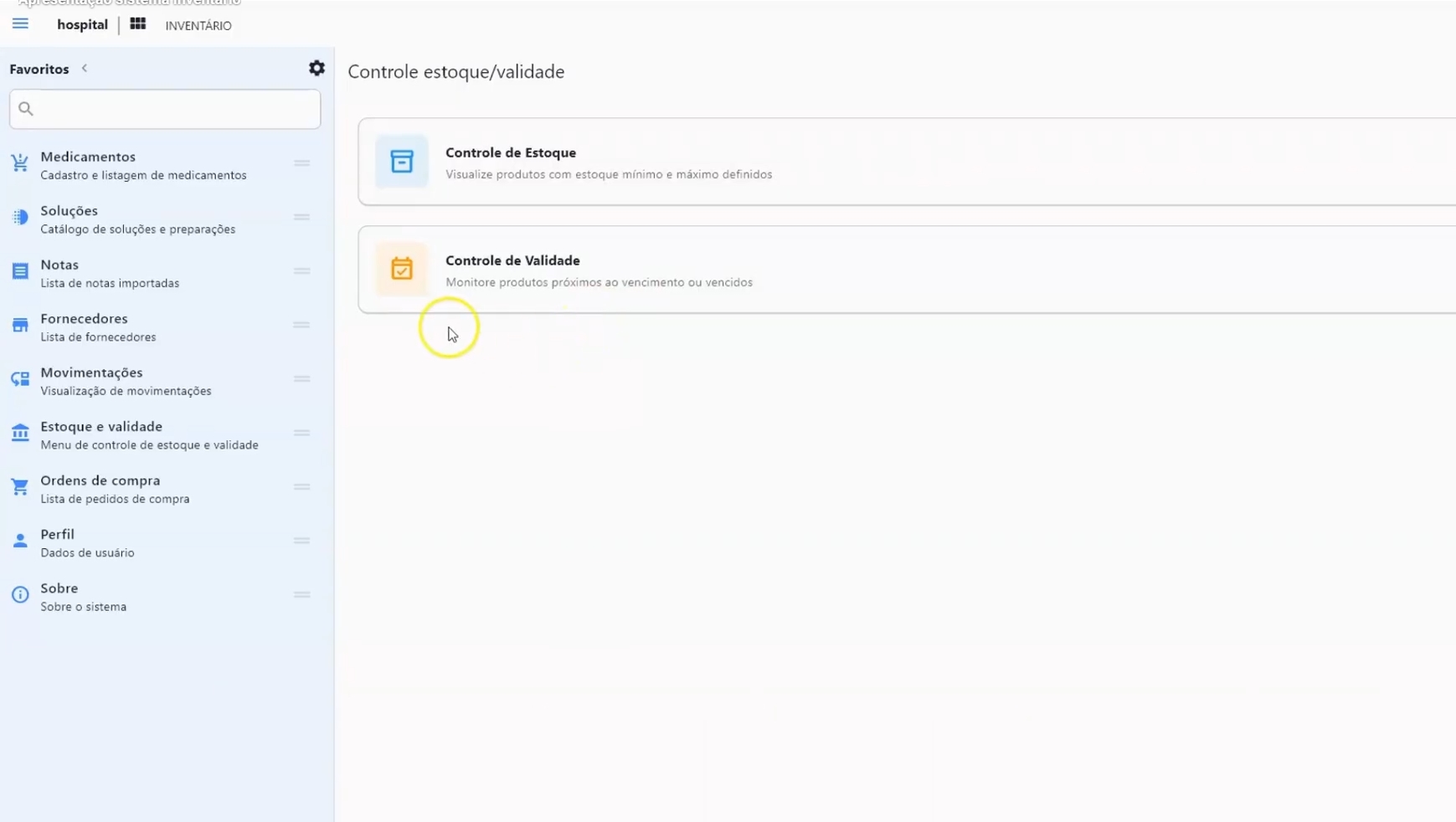The height and width of the screenshot is (822, 1456).
Task: Click the apps grid icon near INVENTÁRIO
Action: (137, 24)
